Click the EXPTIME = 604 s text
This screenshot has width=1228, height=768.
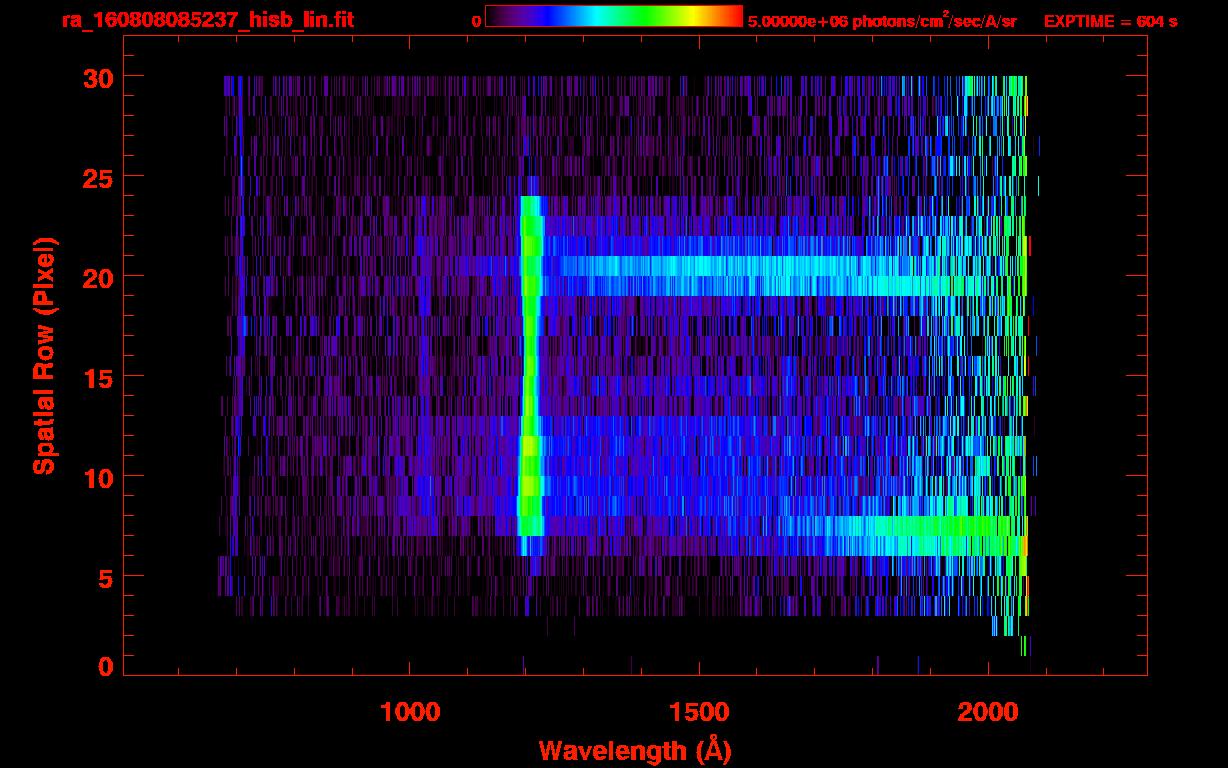1110,21
